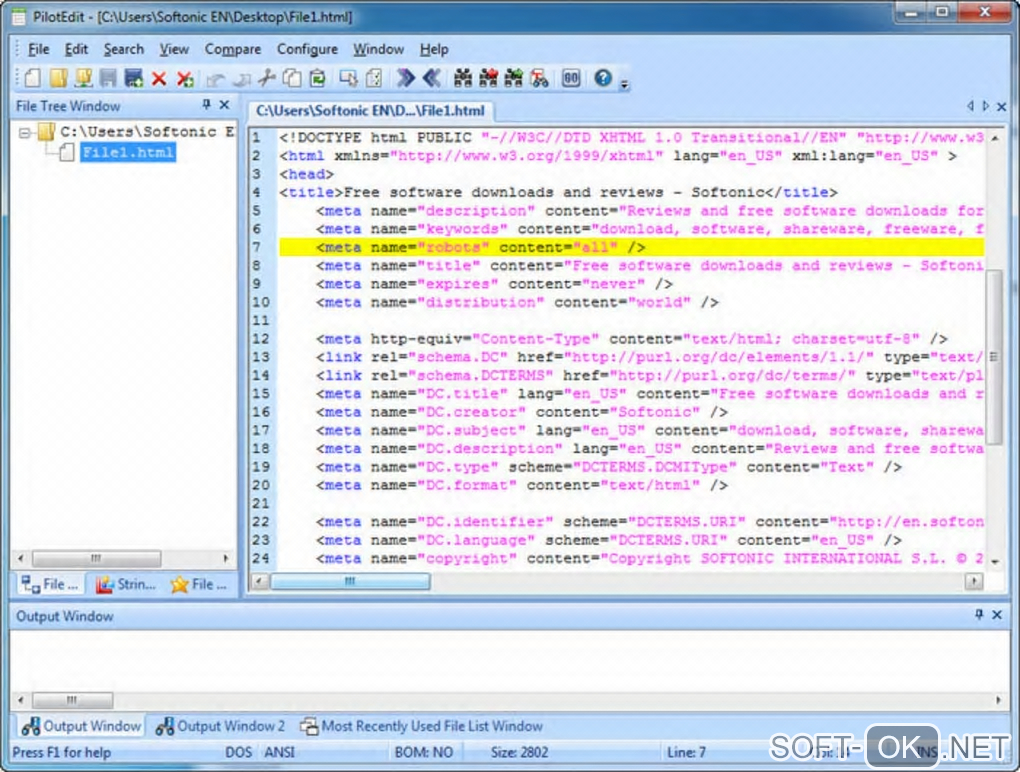Switch to the Output Window 2 tab
1020x772 pixels.
tap(220, 726)
